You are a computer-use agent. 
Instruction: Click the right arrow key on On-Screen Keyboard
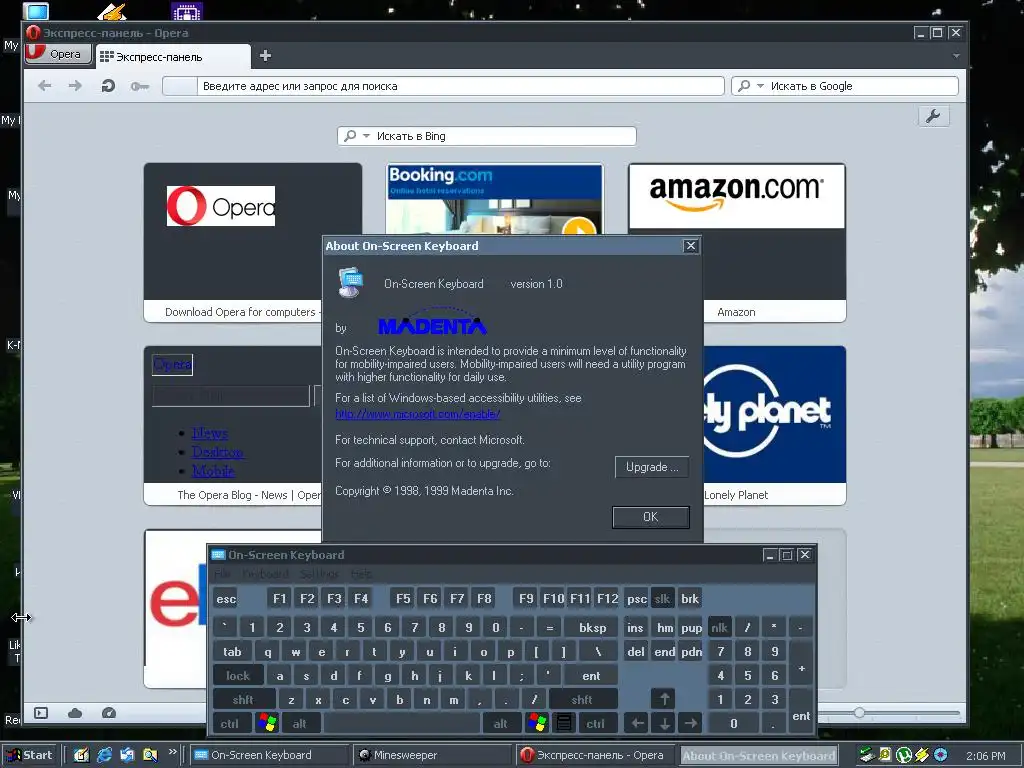pyautogui.click(x=691, y=723)
